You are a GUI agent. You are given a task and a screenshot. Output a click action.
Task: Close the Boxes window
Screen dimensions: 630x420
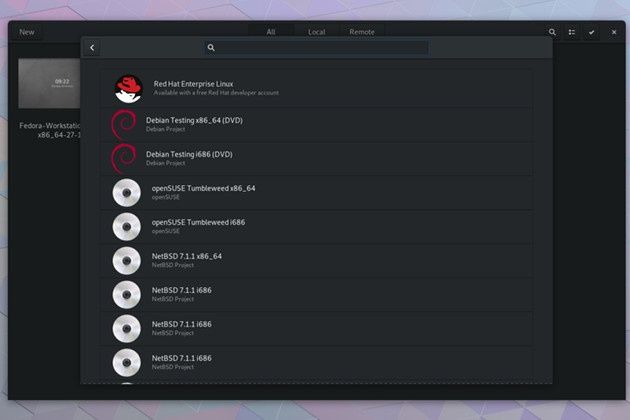614,32
